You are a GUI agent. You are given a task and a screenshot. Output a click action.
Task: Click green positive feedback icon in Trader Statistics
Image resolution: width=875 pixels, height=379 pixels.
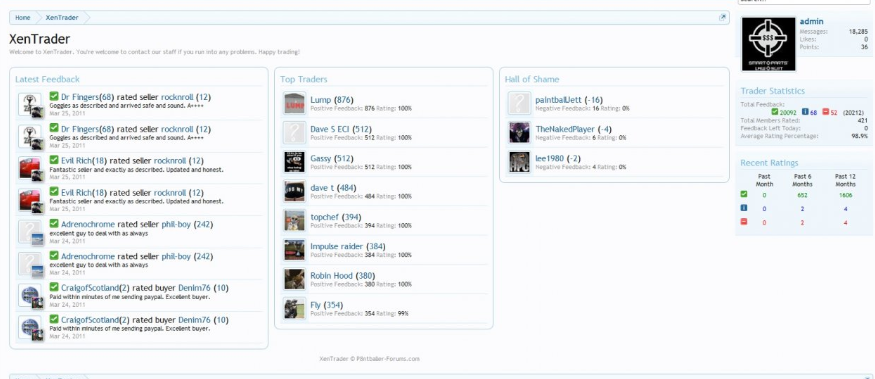click(775, 112)
